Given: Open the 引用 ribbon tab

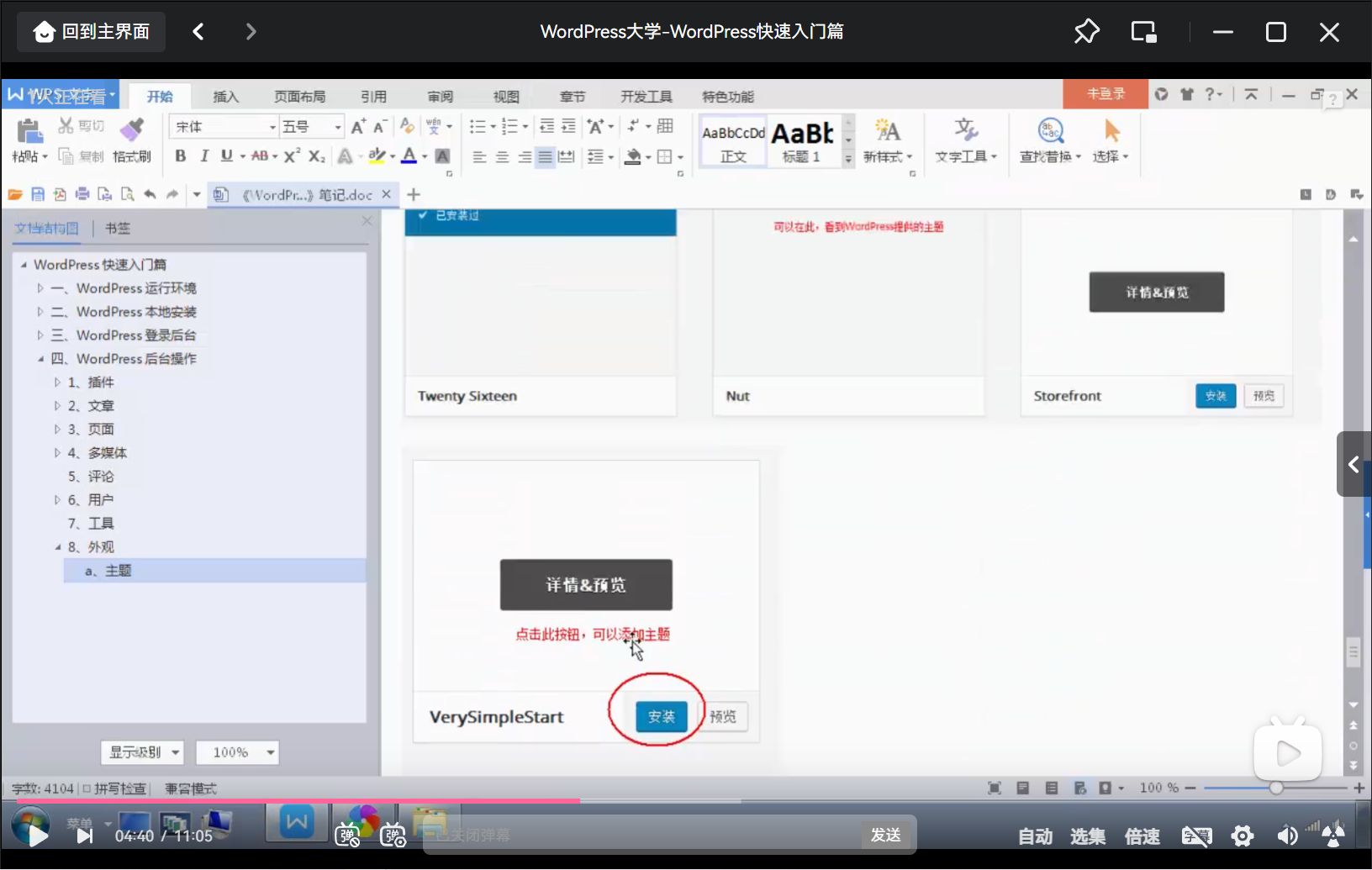Looking at the screenshot, I should click(x=373, y=96).
